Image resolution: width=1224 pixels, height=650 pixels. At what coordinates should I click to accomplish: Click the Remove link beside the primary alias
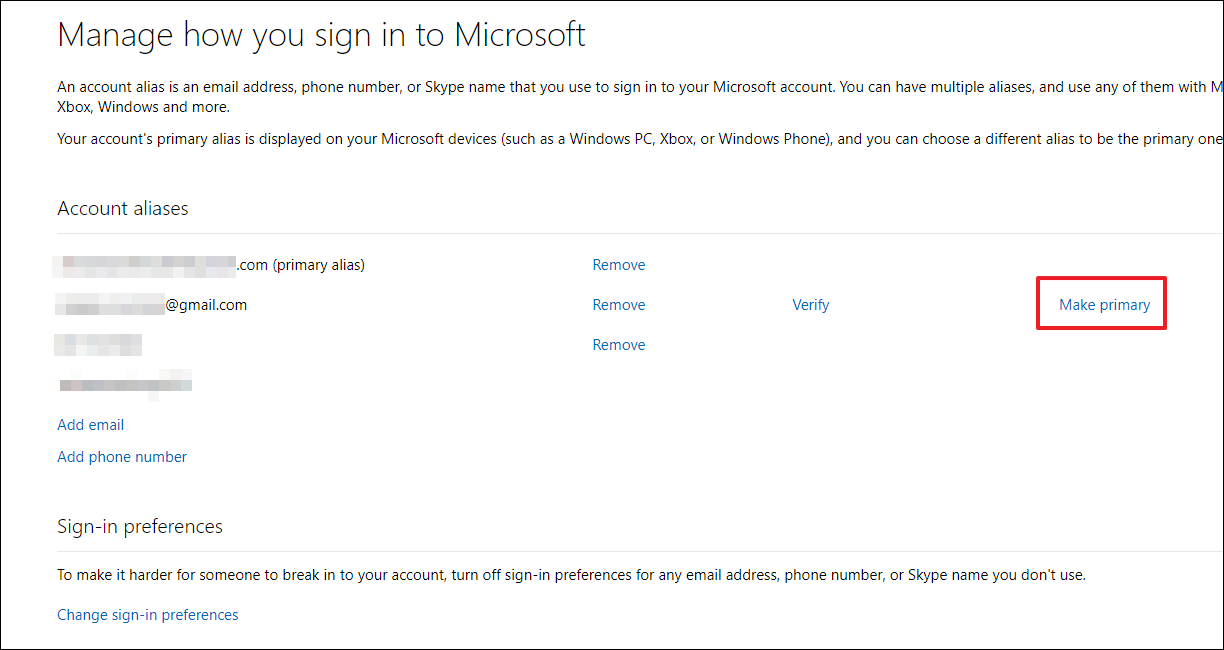(618, 264)
